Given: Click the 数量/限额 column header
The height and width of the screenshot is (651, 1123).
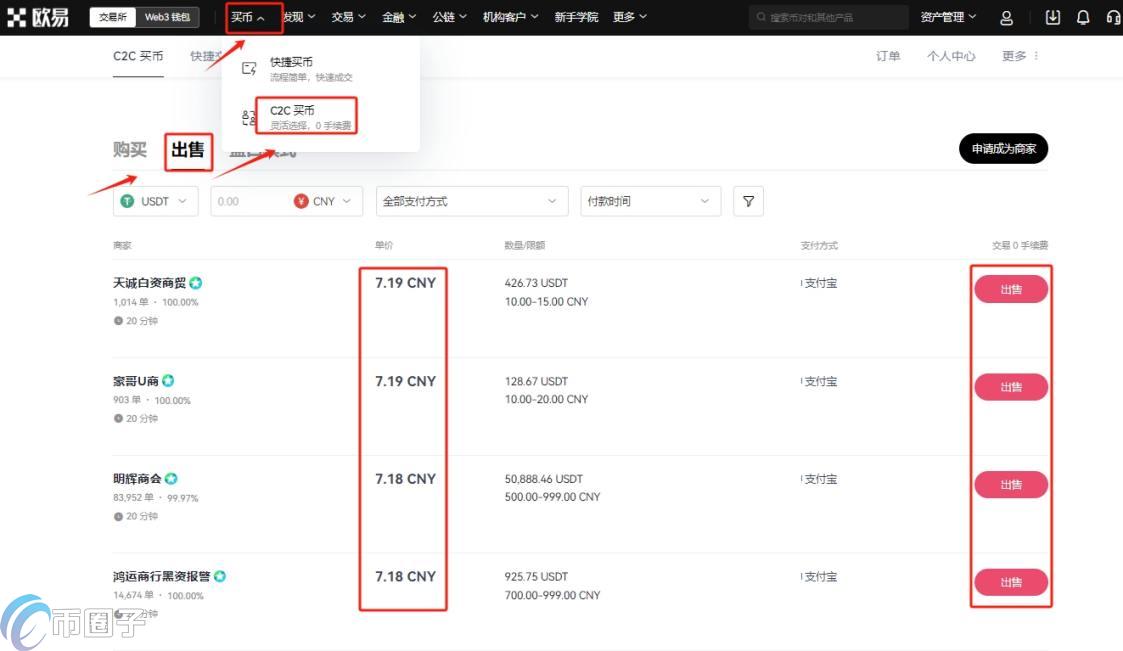Looking at the screenshot, I should tap(525, 246).
